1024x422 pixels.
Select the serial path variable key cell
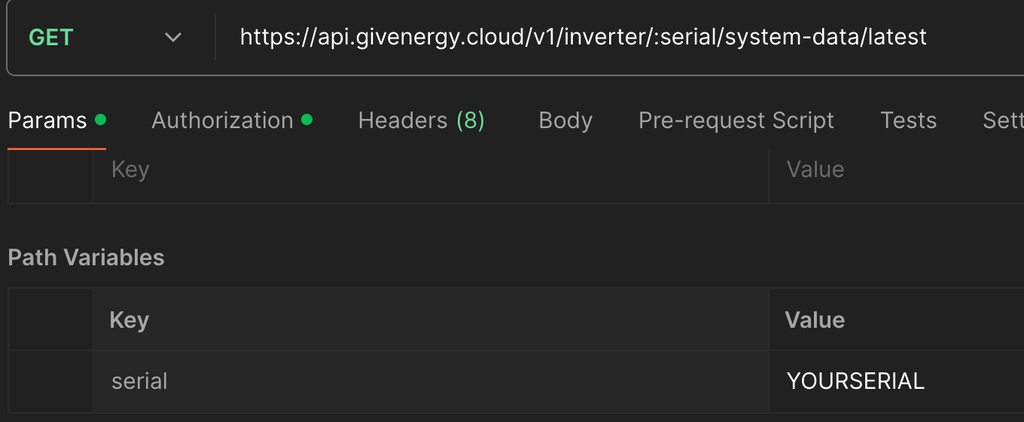point(430,381)
